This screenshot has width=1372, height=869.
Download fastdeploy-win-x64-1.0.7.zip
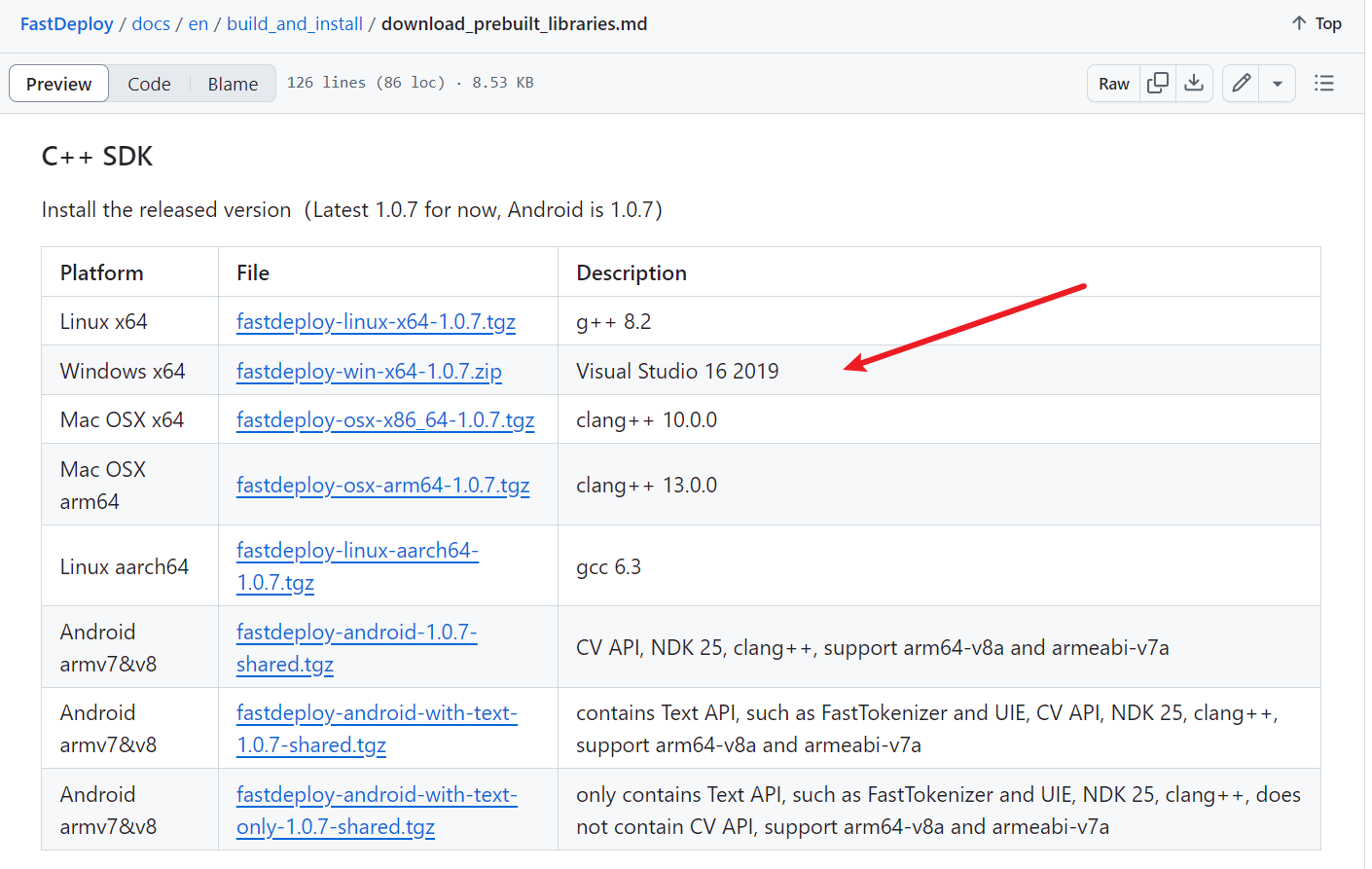click(369, 371)
